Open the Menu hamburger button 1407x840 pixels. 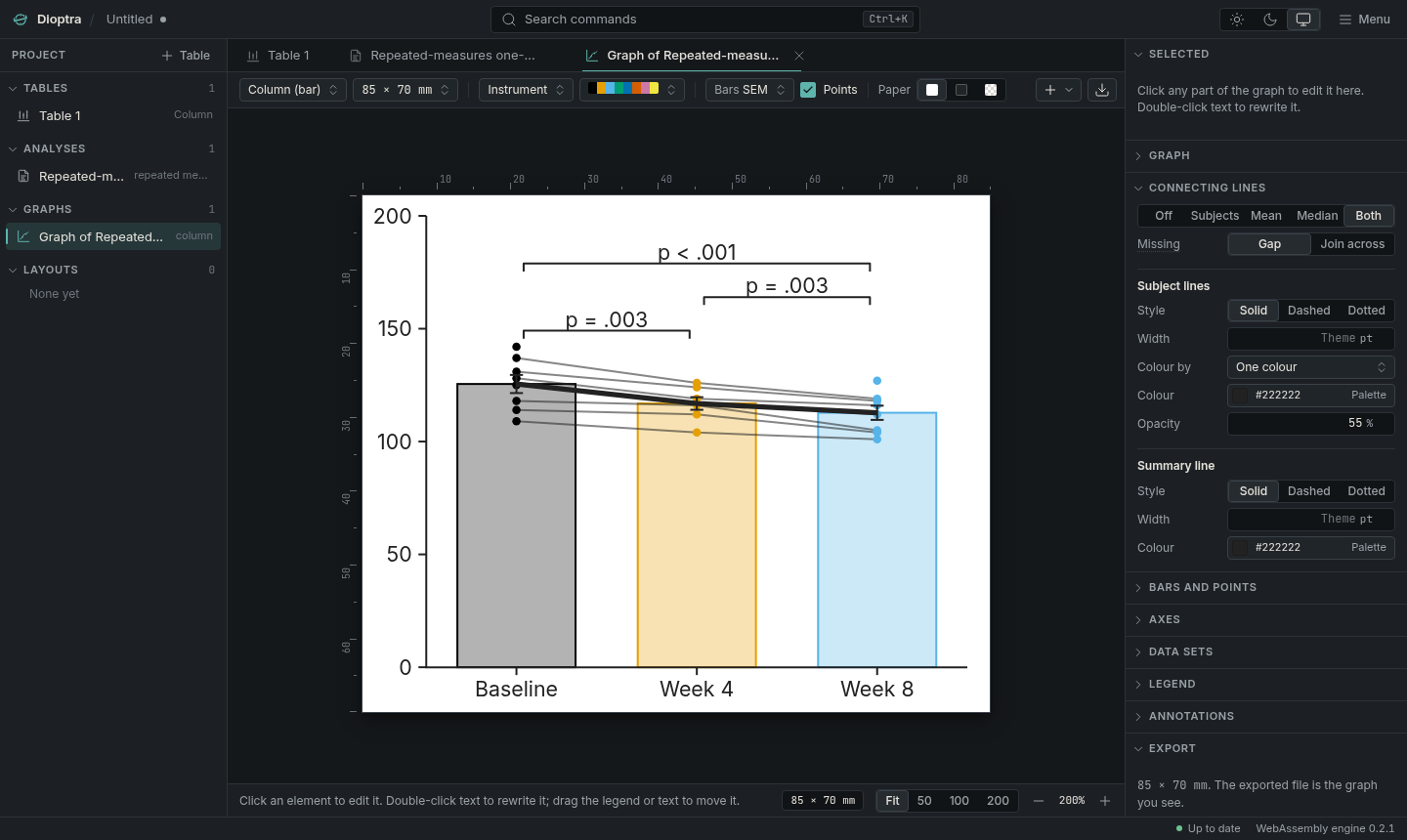[x=1364, y=20]
